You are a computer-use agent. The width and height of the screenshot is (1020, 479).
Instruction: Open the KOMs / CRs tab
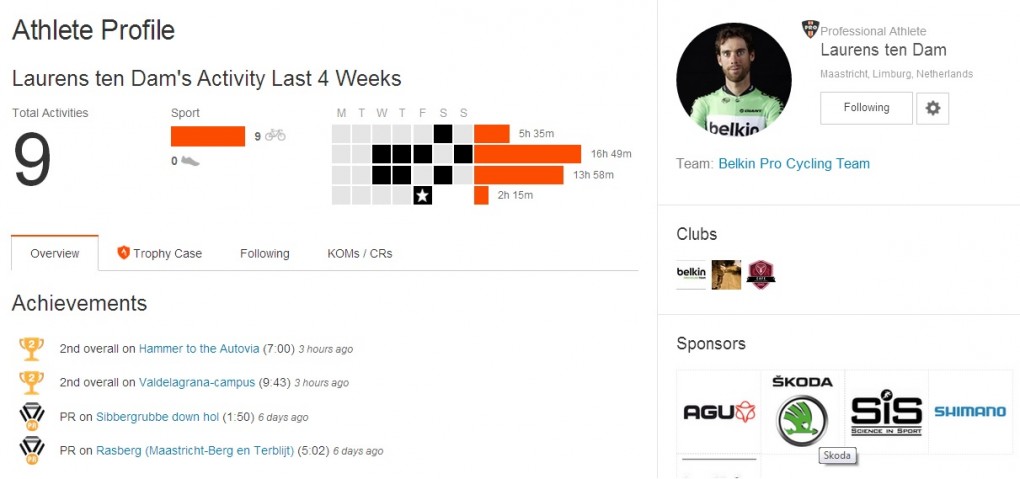(360, 253)
